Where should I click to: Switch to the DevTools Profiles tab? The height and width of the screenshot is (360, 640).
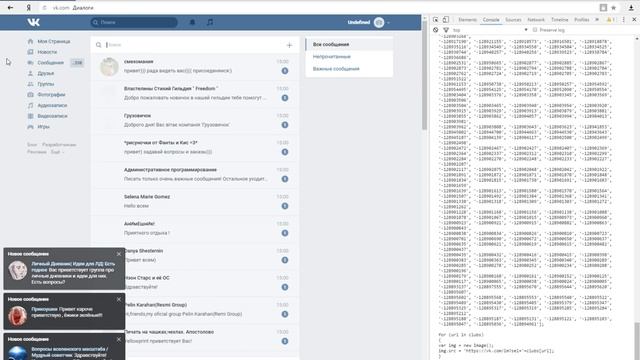click(582, 20)
